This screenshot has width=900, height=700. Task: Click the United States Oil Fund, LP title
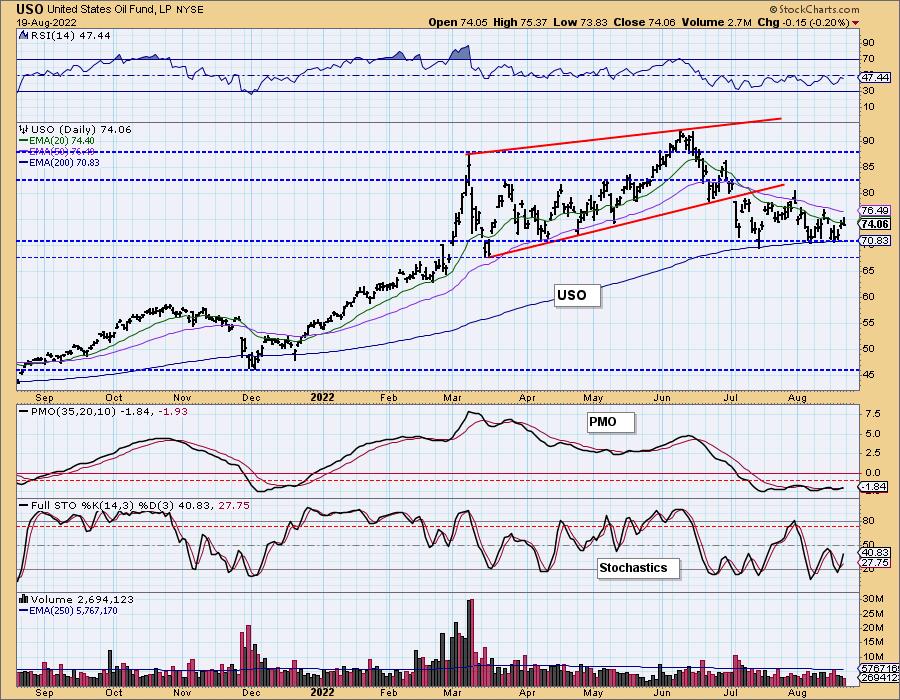(x=109, y=10)
